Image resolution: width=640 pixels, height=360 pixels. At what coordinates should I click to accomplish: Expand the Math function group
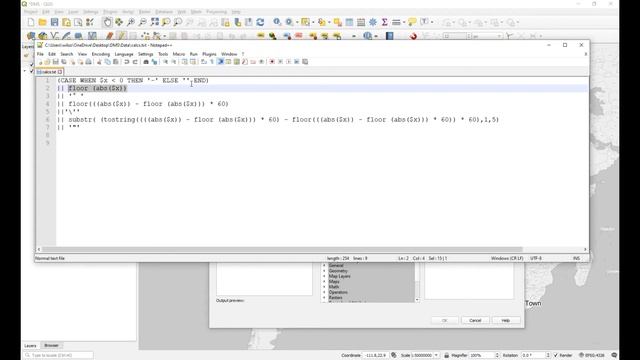pyautogui.click(x=324, y=287)
